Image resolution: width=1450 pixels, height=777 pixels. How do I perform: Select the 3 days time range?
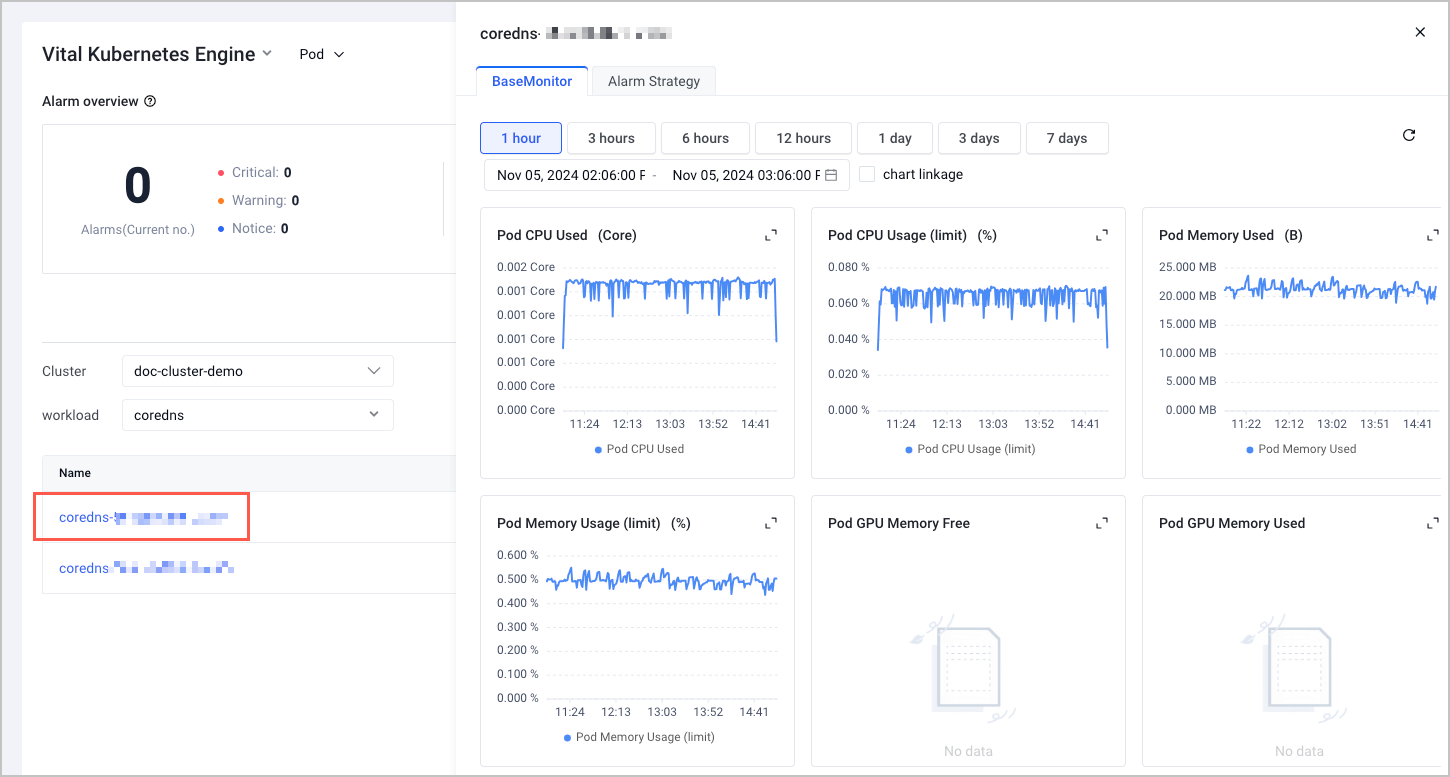tap(979, 138)
